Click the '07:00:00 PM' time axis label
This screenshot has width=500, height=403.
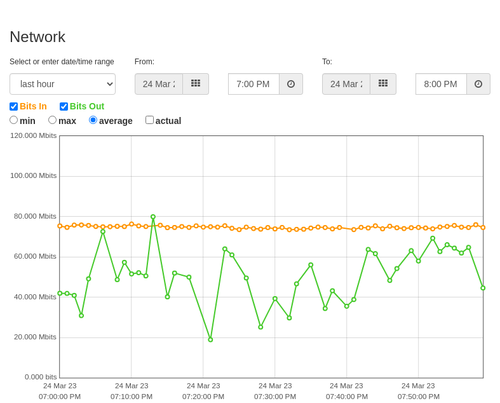tap(60, 397)
